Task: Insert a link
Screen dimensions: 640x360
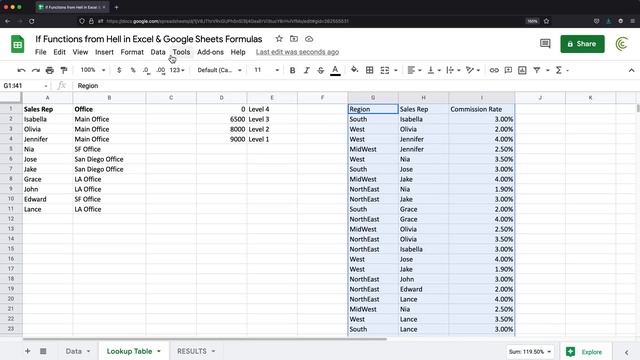Action: pyautogui.click(x=494, y=70)
